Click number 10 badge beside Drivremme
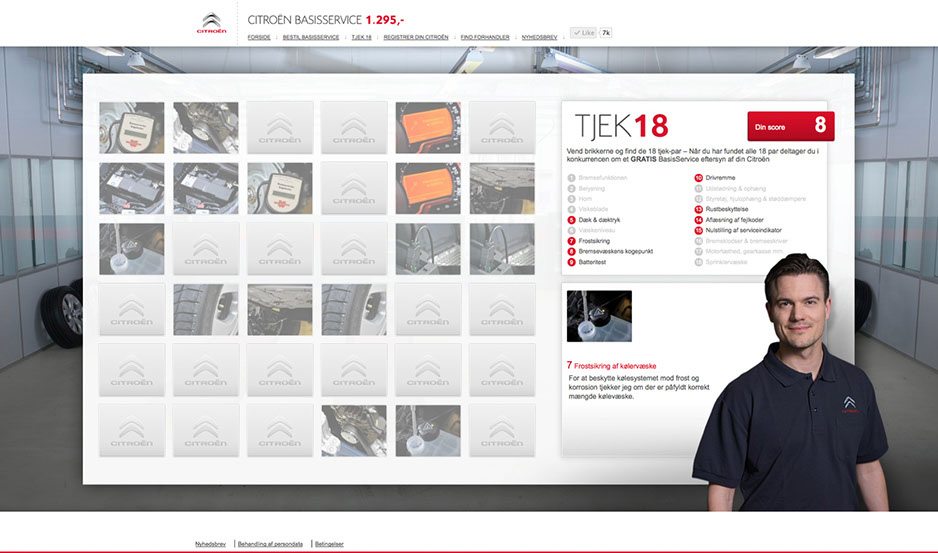Viewport: 938px width, 553px height. (698, 178)
